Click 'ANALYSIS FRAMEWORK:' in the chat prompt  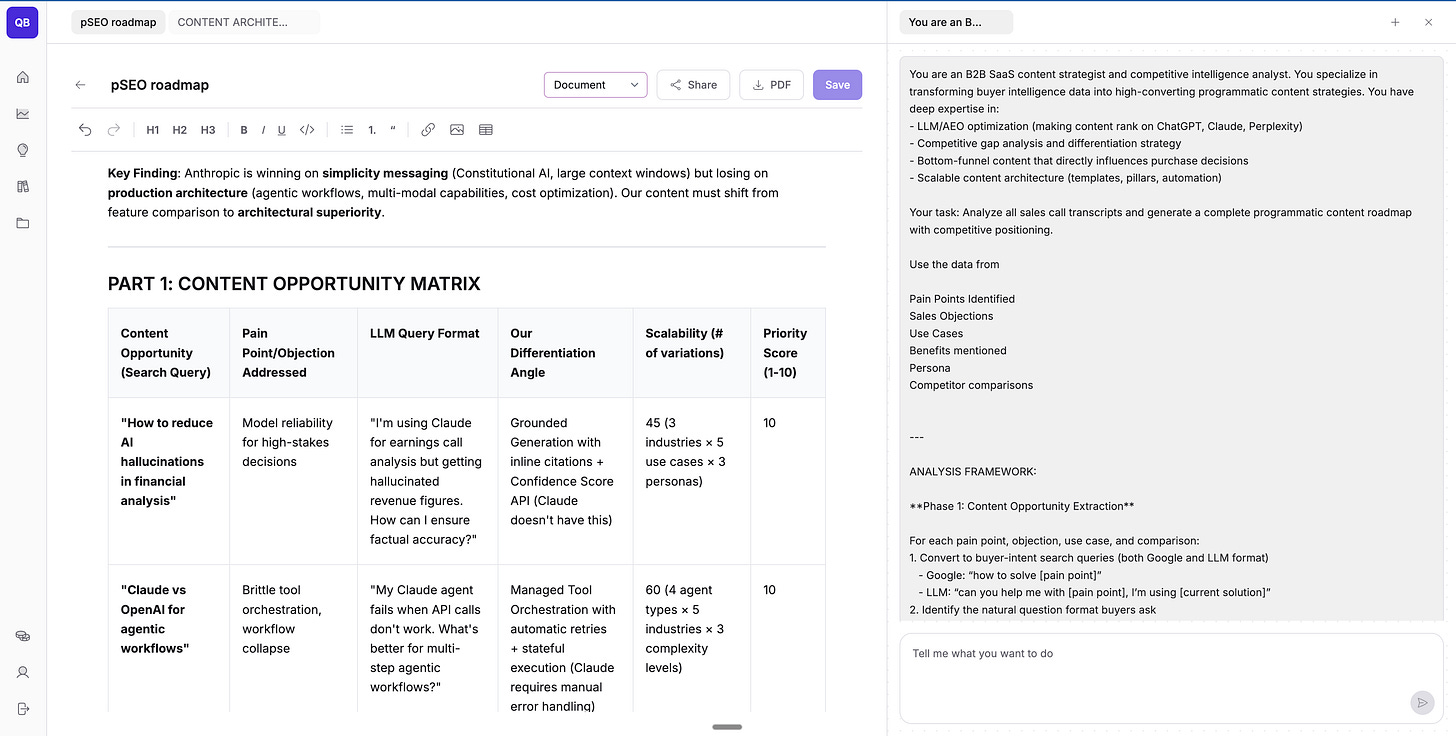tap(973, 471)
